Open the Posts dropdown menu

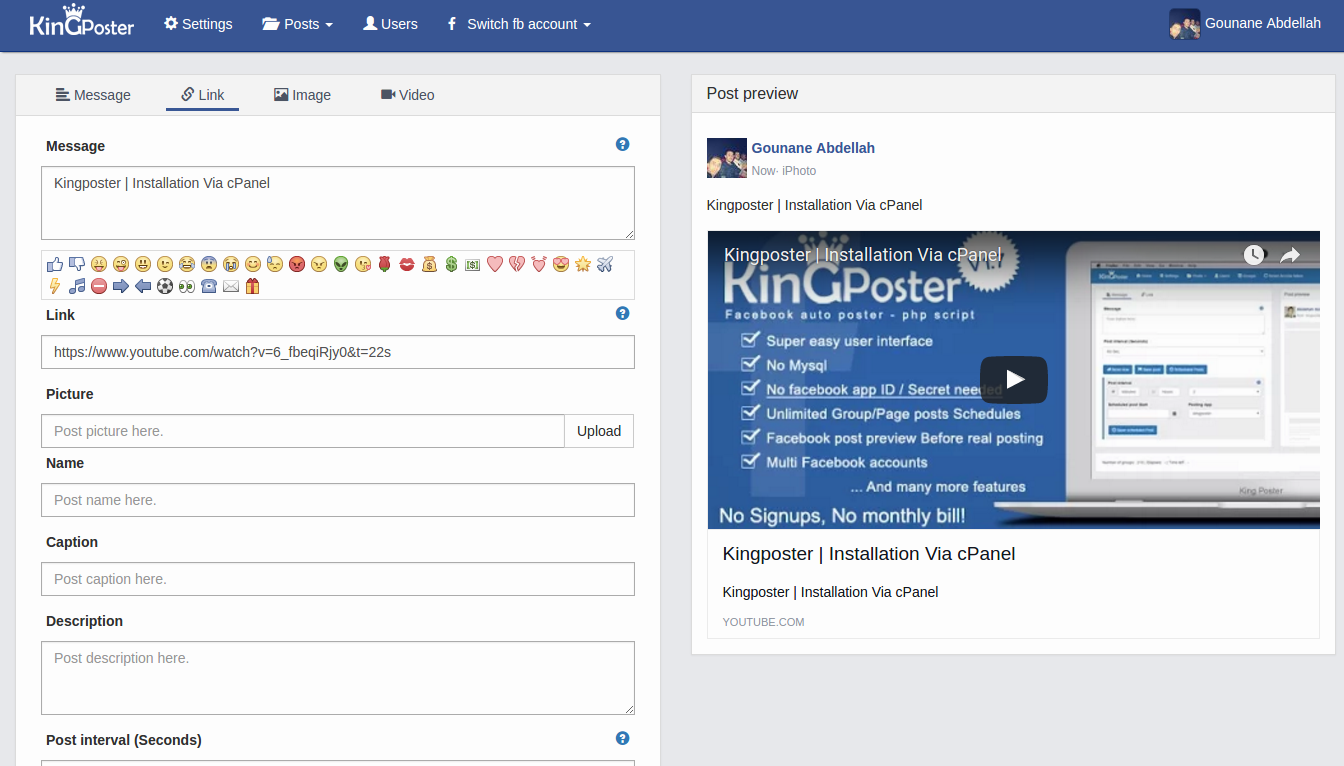pyautogui.click(x=297, y=24)
